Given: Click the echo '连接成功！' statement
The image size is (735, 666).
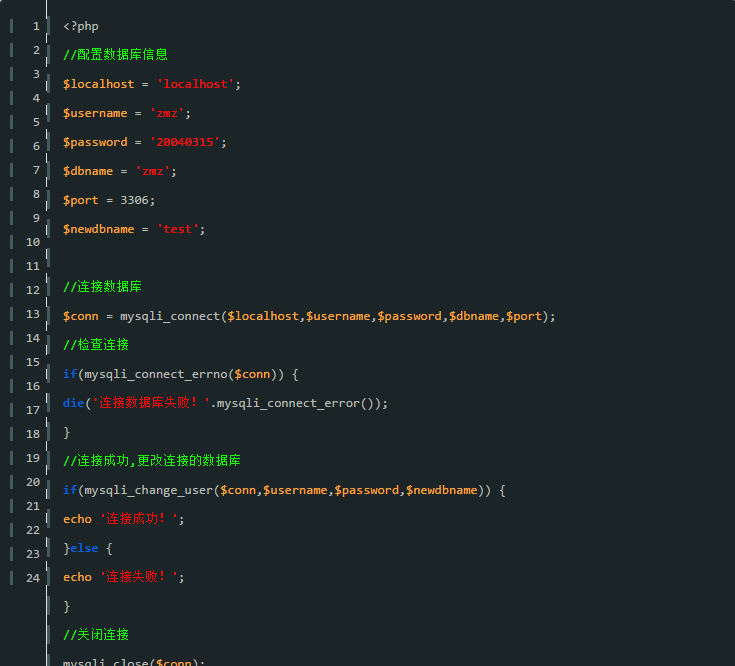Looking at the screenshot, I should 124,519.
